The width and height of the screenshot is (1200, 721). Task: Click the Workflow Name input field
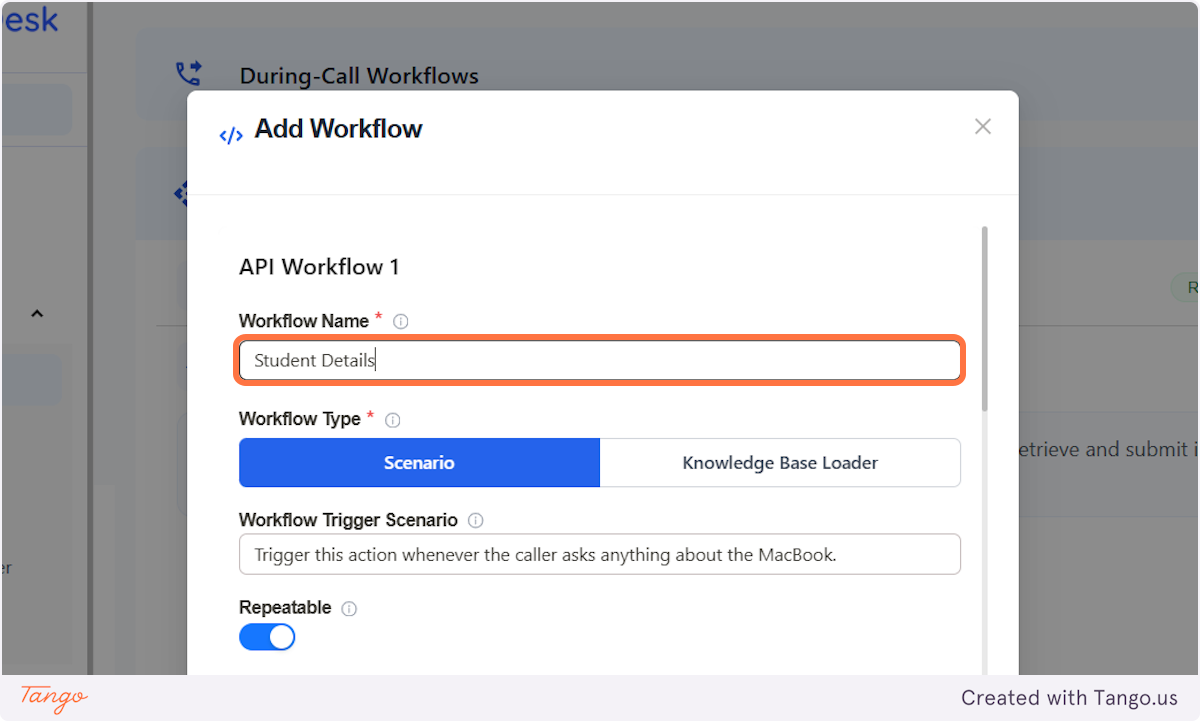(x=600, y=360)
